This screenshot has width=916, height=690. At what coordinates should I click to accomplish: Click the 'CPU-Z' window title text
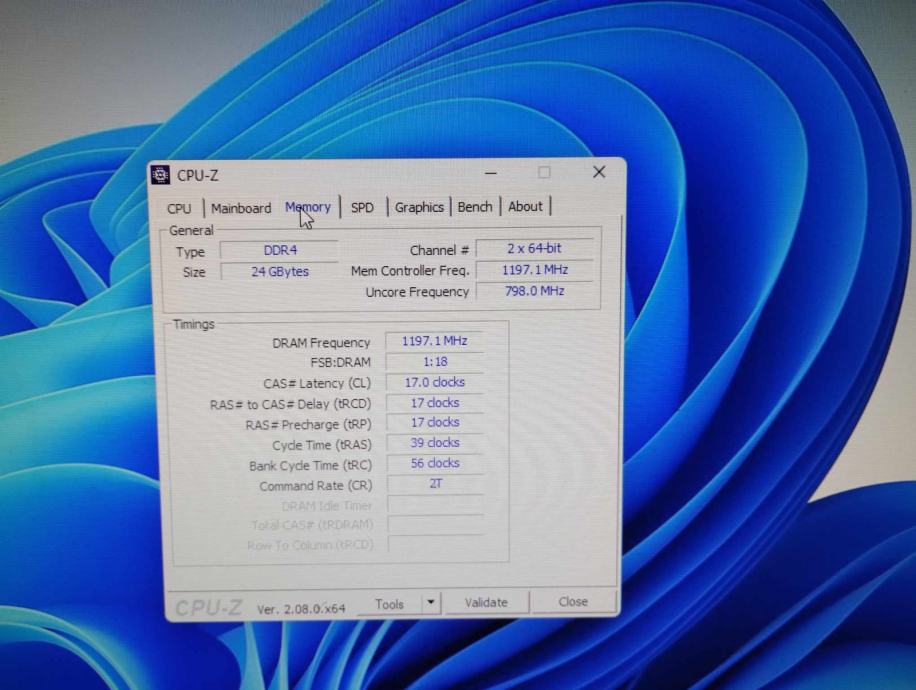tap(197, 175)
